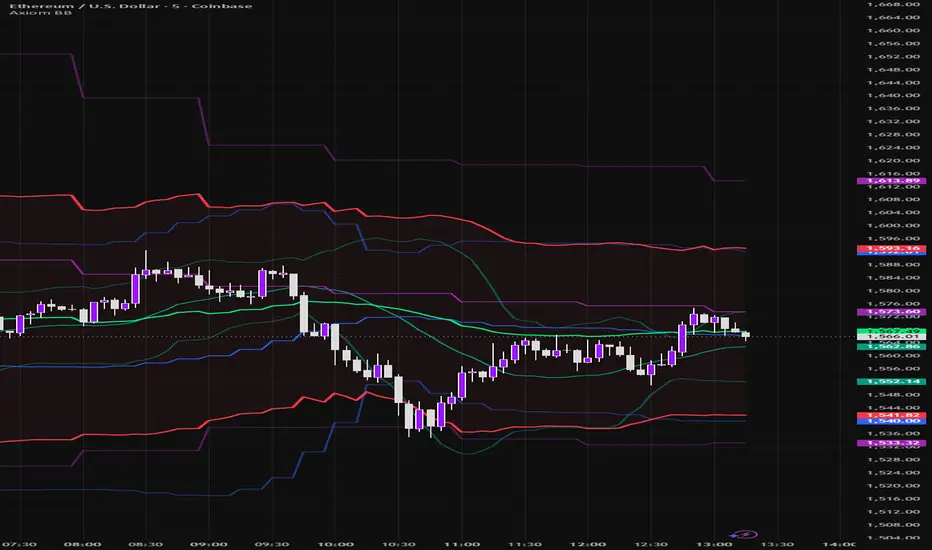The height and width of the screenshot is (550, 932).
Task: Click the 1,560.00 price scale label
Action: (893, 356)
